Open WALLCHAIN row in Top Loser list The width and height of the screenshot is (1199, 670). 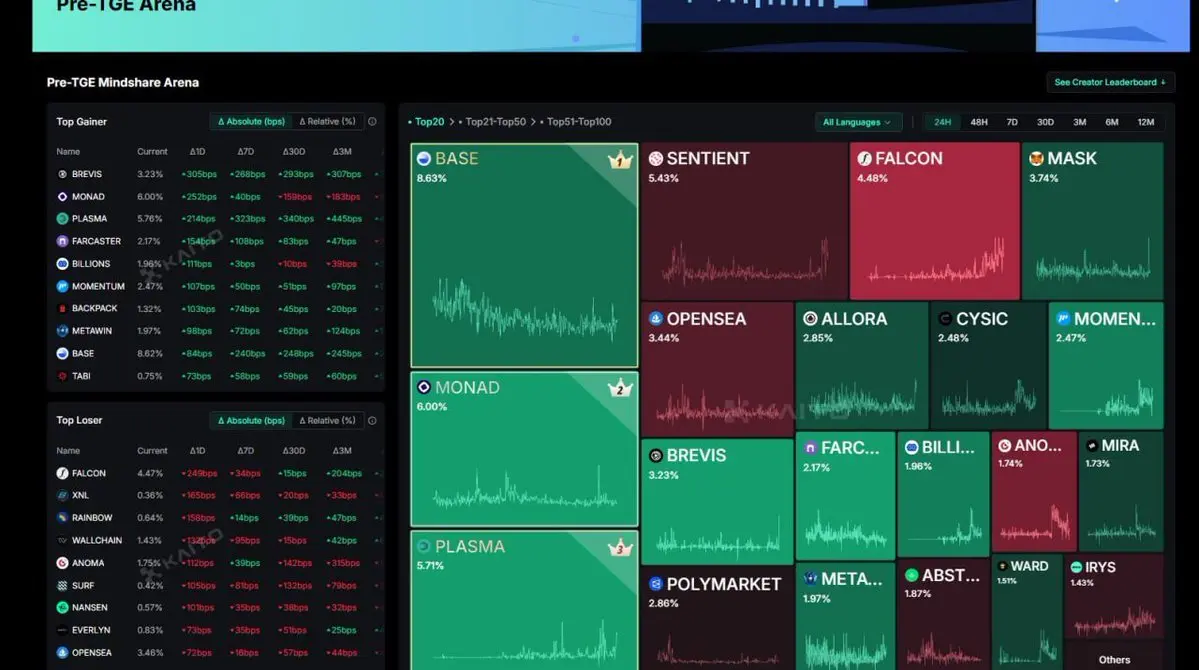[x=217, y=541]
